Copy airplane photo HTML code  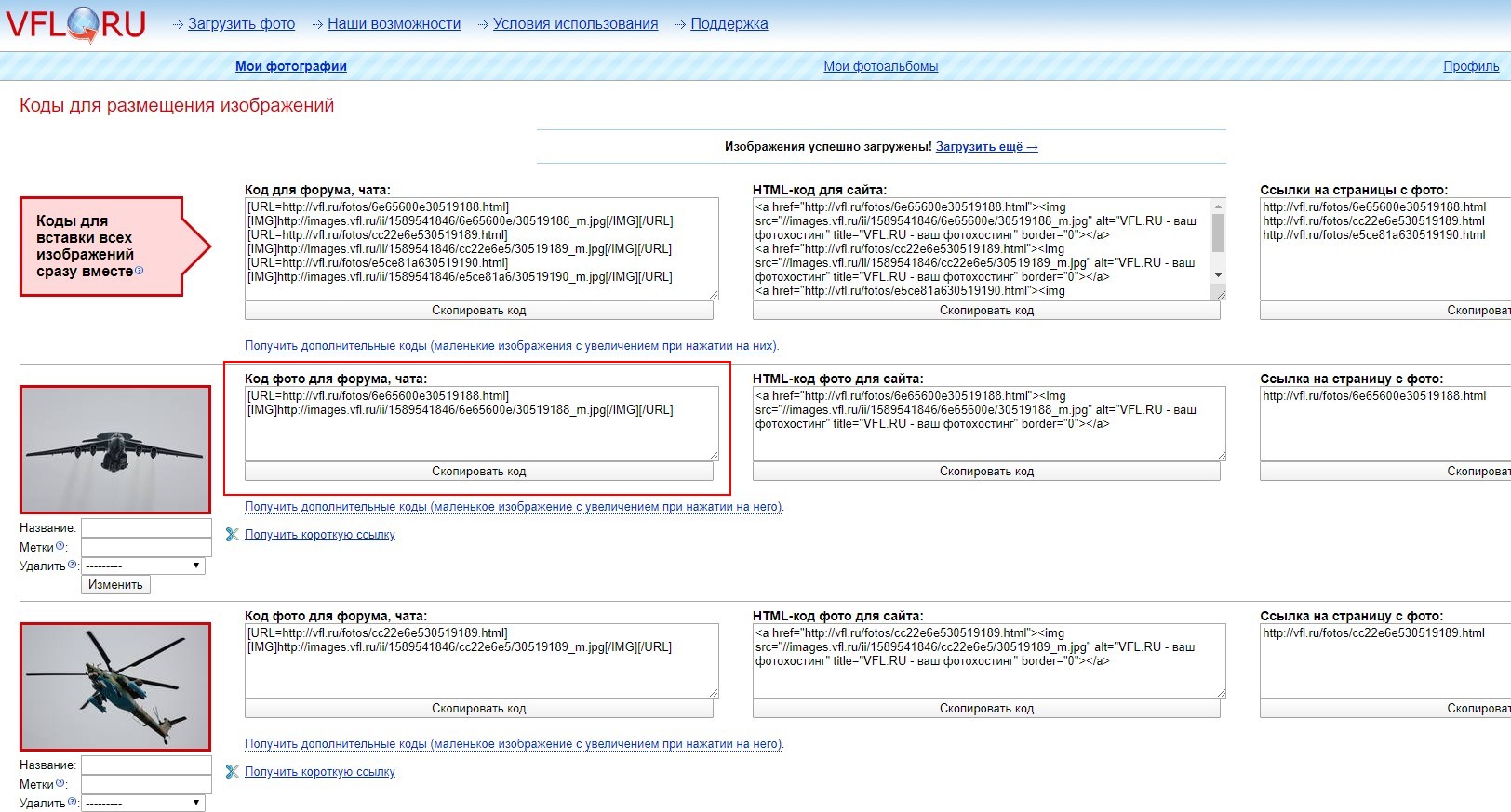pyautogui.click(x=986, y=472)
